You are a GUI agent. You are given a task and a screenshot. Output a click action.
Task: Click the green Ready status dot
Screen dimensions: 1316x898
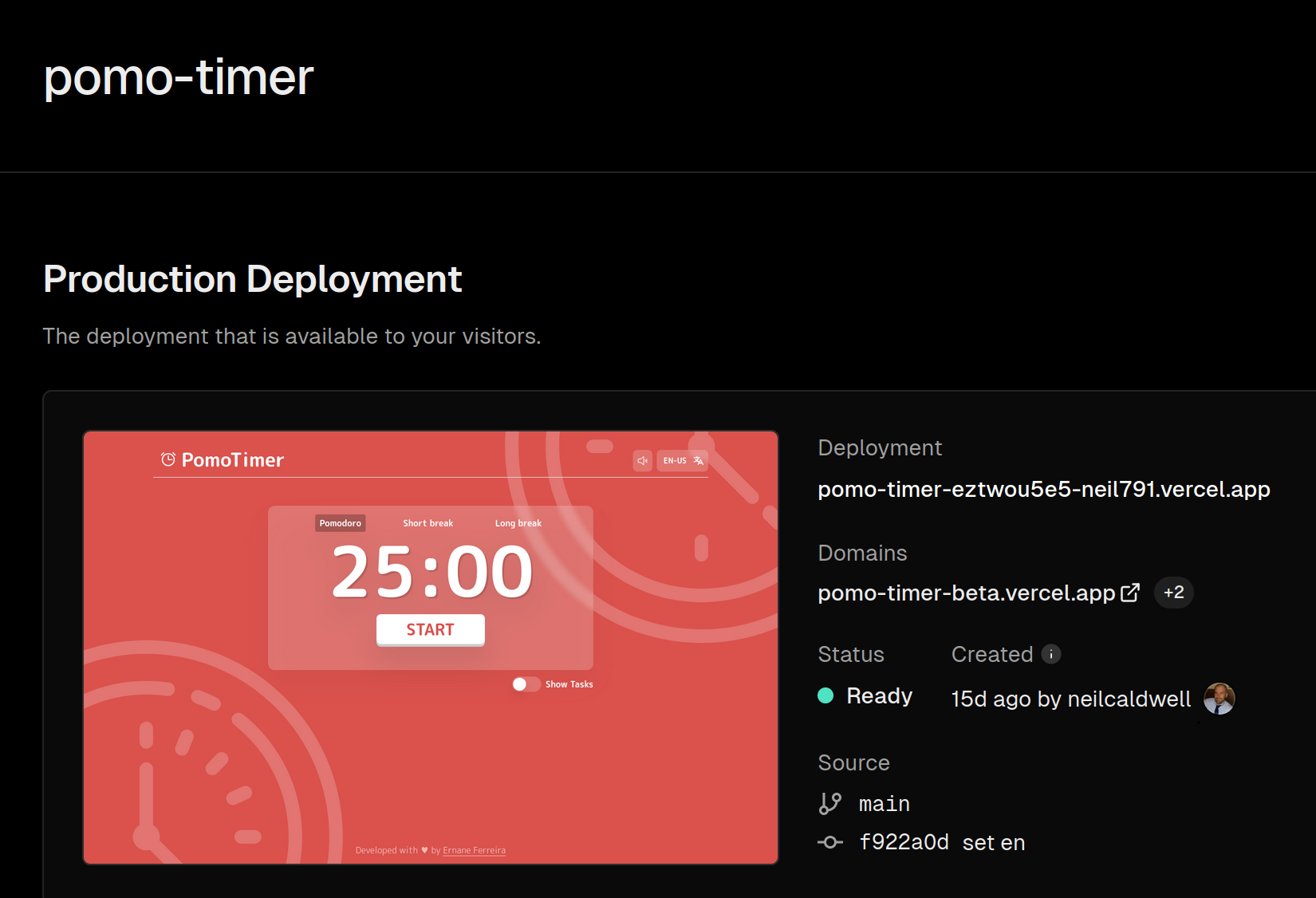click(825, 695)
